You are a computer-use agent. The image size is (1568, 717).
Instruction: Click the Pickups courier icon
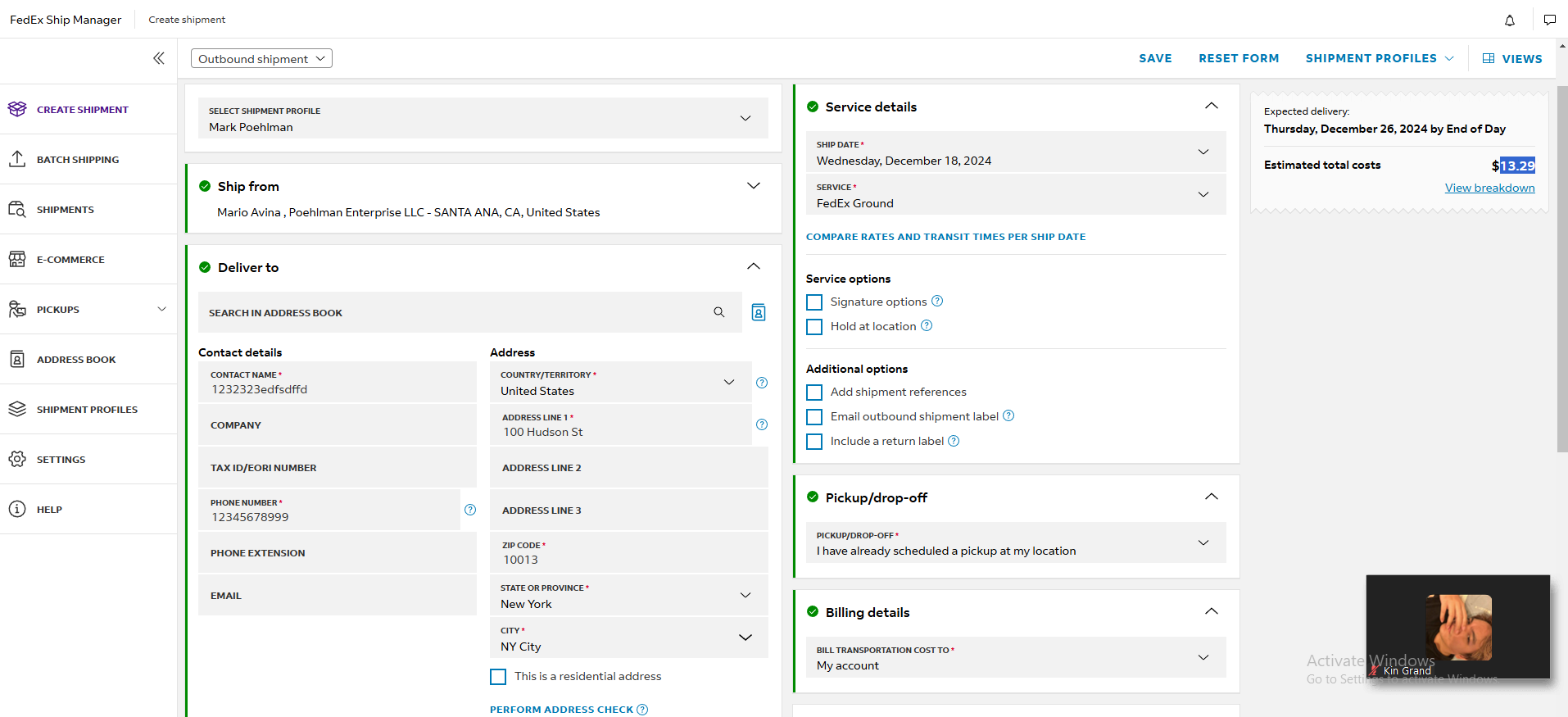[17, 309]
